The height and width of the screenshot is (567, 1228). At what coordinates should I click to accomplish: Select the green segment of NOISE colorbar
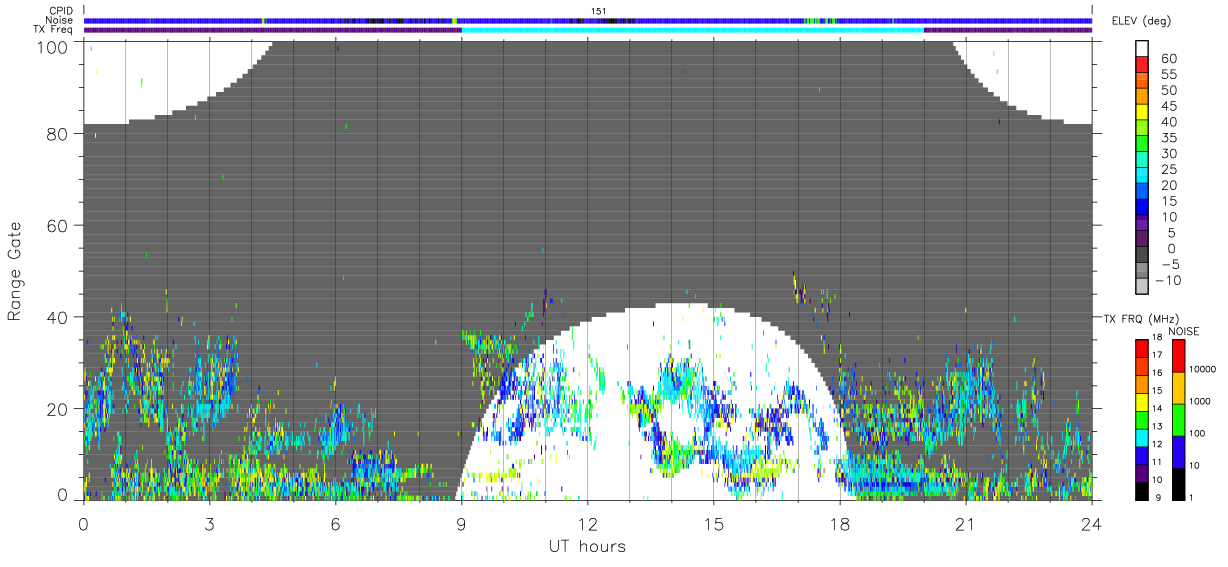click(x=1179, y=420)
